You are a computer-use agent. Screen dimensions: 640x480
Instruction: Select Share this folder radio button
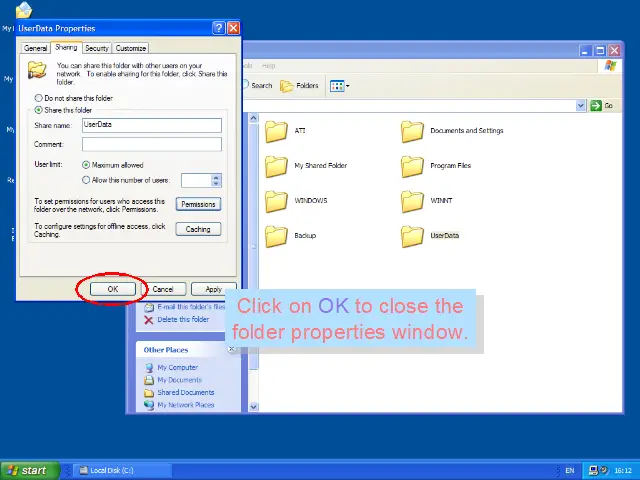tap(38, 110)
